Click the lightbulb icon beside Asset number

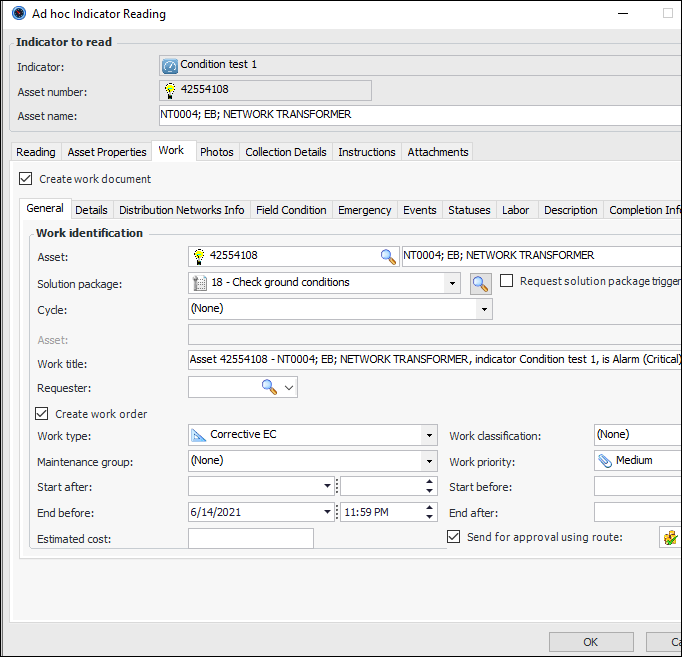pyautogui.click(x=170, y=91)
